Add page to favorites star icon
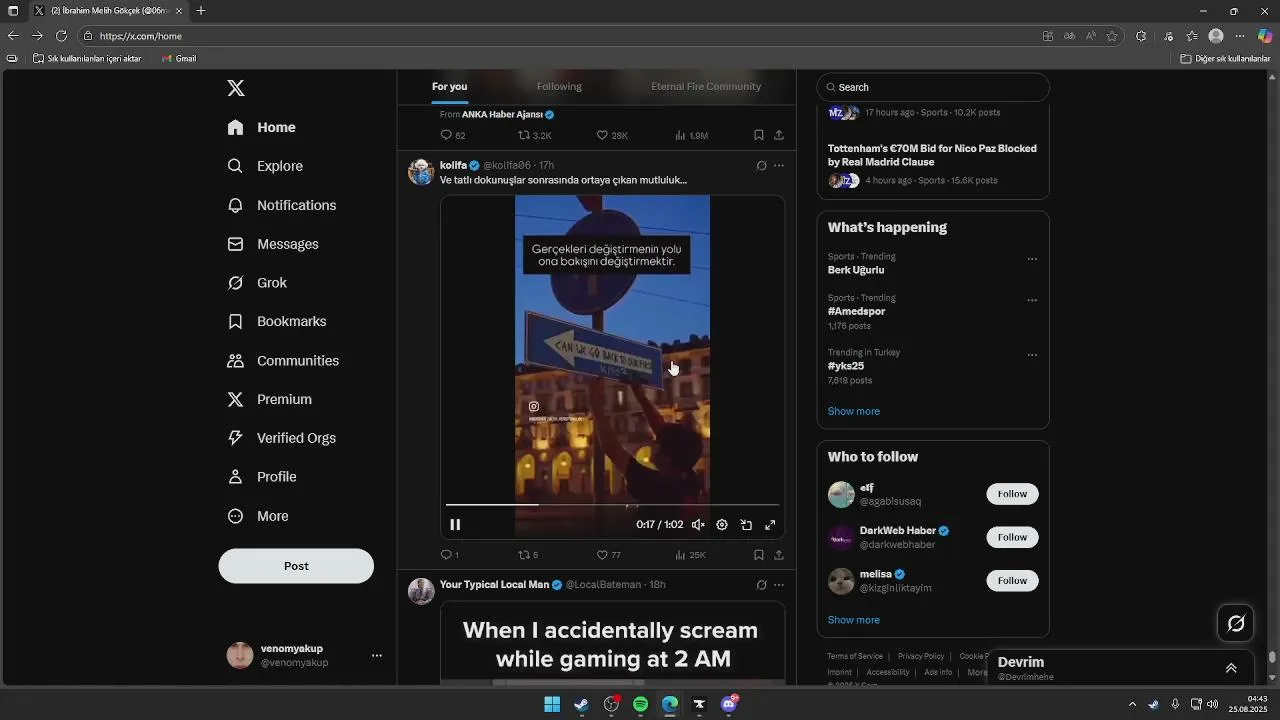This screenshot has width=1280, height=720. pos(1112,36)
